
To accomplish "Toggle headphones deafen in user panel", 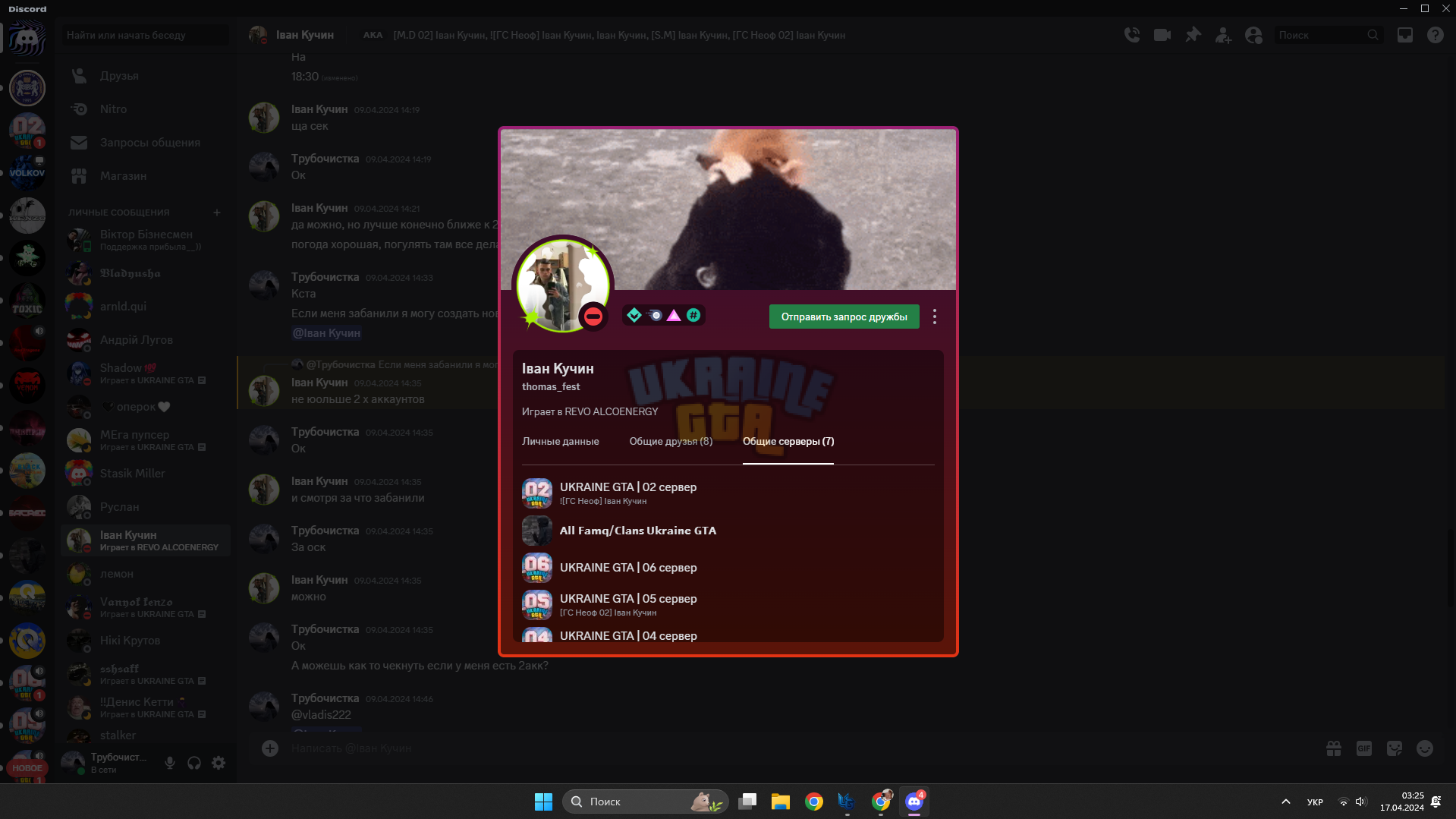I will (x=194, y=763).
